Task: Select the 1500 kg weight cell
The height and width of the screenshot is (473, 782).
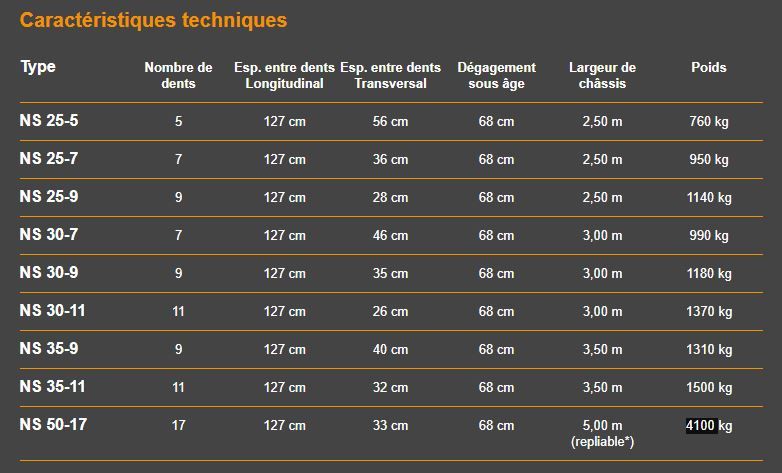Action: pyautogui.click(x=708, y=388)
